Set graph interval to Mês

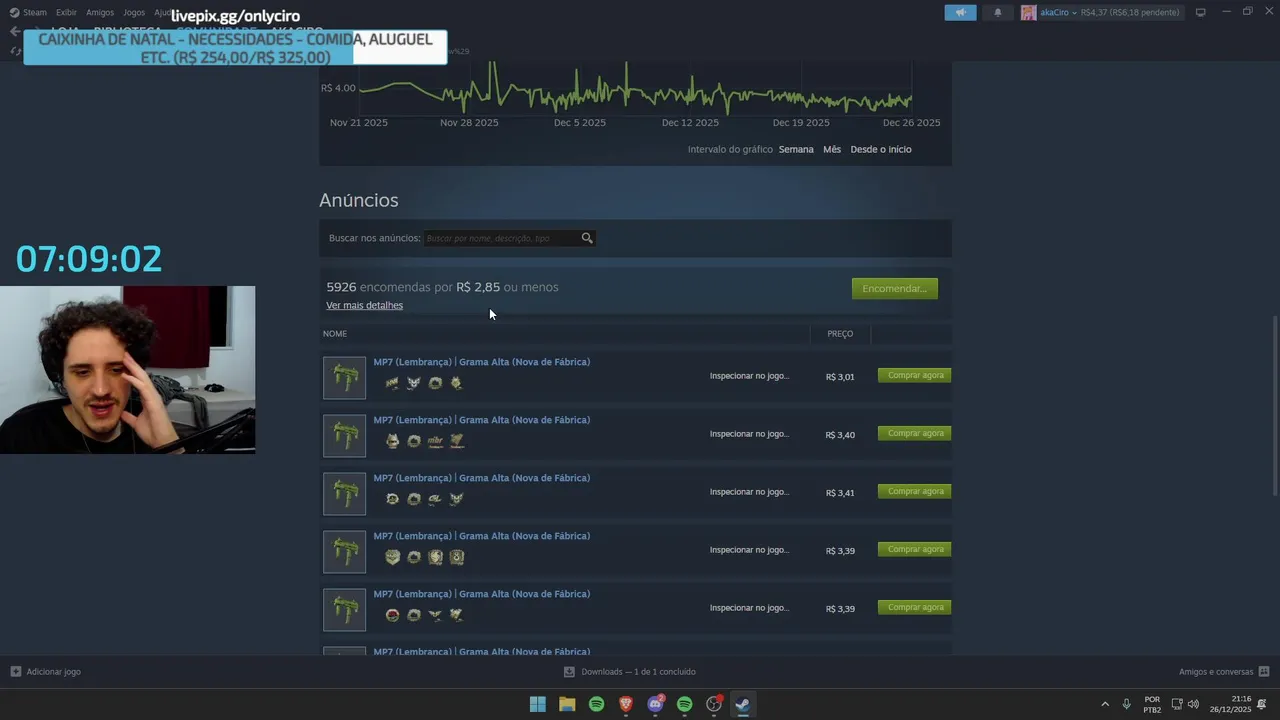(x=832, y=149)
